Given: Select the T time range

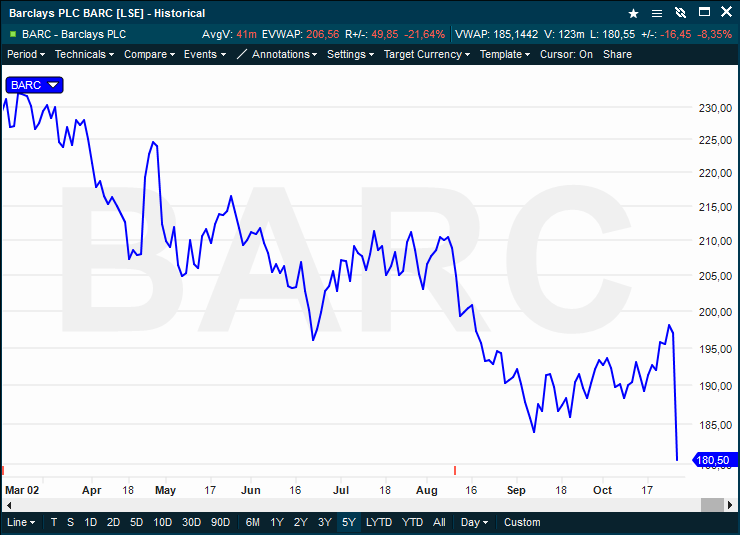Looking at the screenshot, I should 54,522.
